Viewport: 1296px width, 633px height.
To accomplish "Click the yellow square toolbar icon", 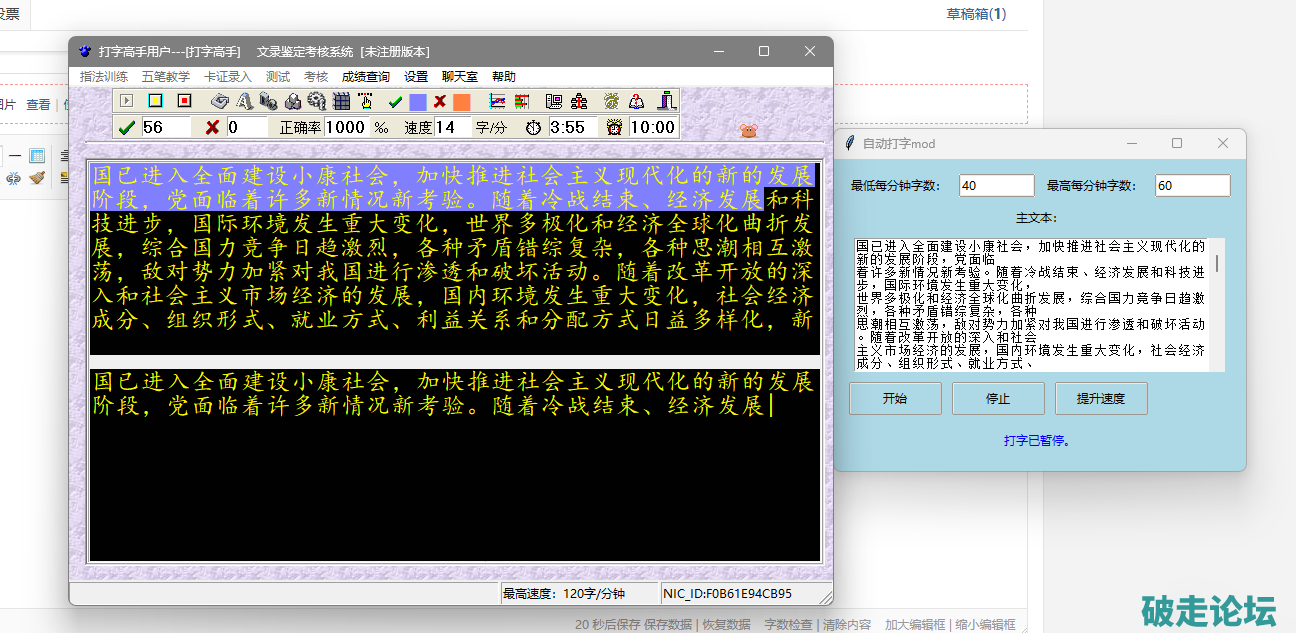I will click(x=155, y=101).
